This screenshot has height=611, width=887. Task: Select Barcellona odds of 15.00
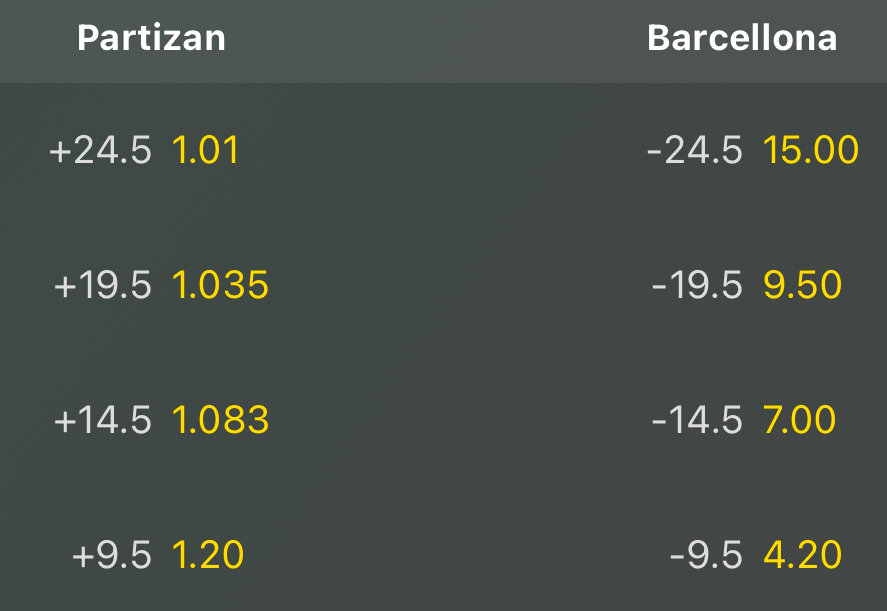pos(810,151)
